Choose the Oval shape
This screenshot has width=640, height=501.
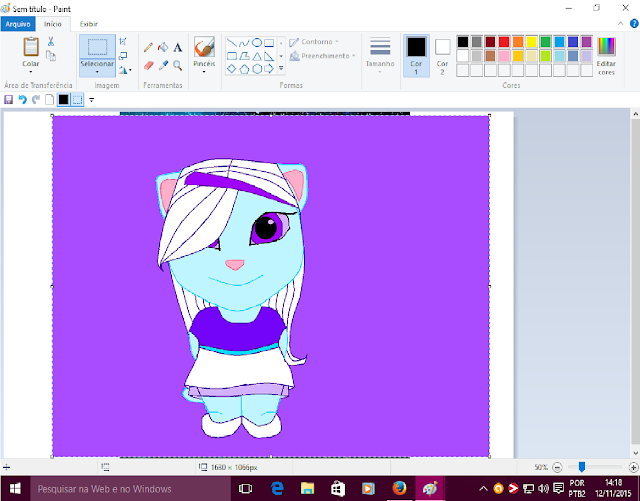pyautogui.click(x=257, y=42)
